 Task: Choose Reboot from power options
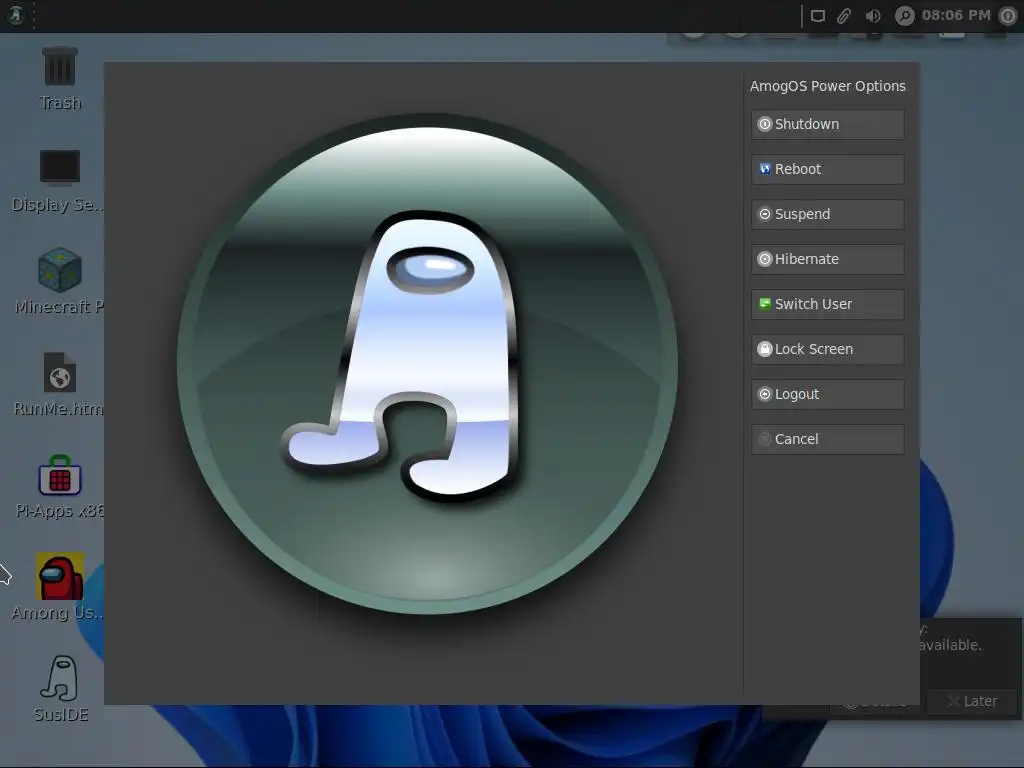[827, 169]
